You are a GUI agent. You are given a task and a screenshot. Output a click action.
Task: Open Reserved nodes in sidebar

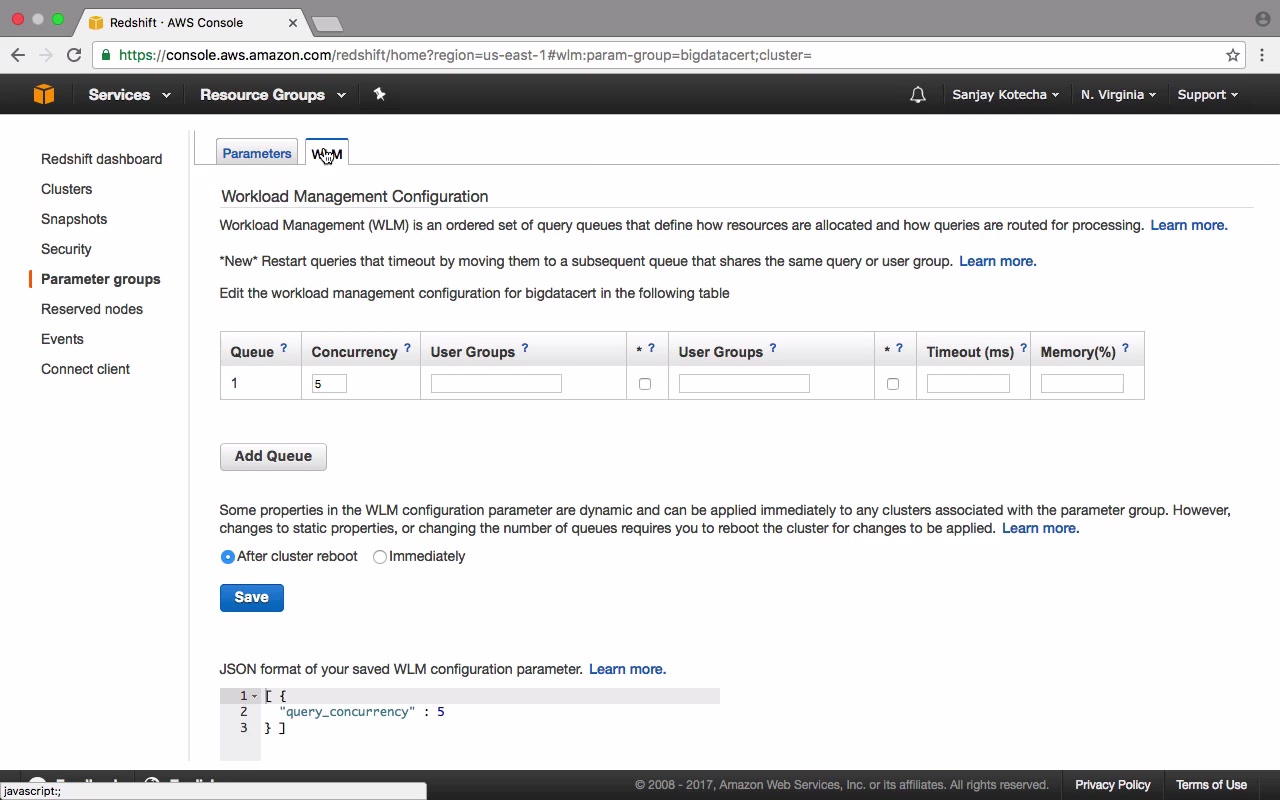coord(92,309)
